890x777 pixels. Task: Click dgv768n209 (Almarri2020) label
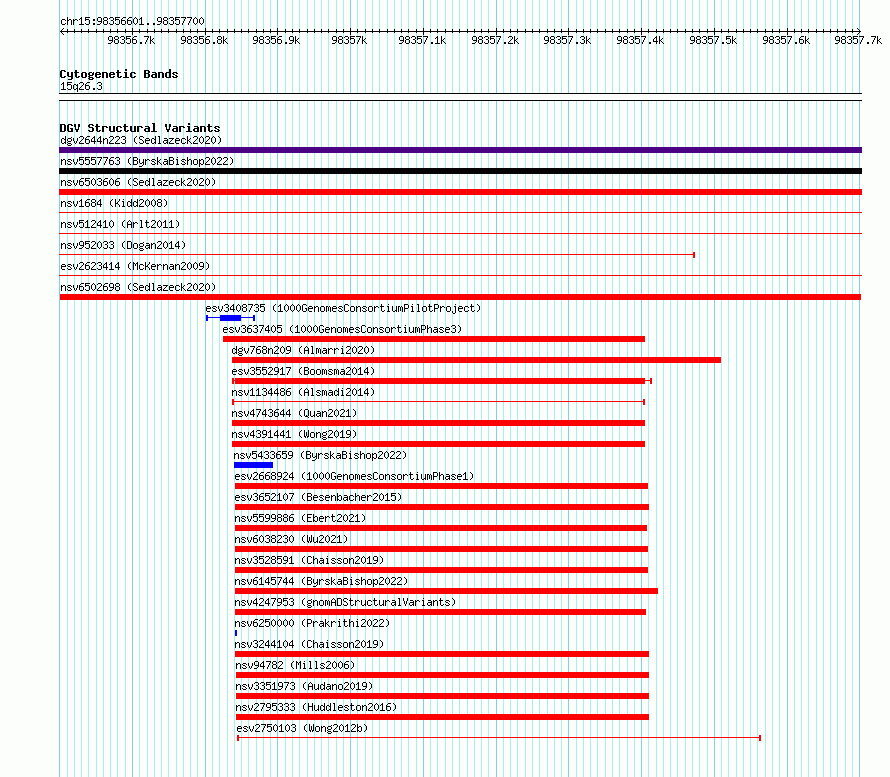(303, 350)
